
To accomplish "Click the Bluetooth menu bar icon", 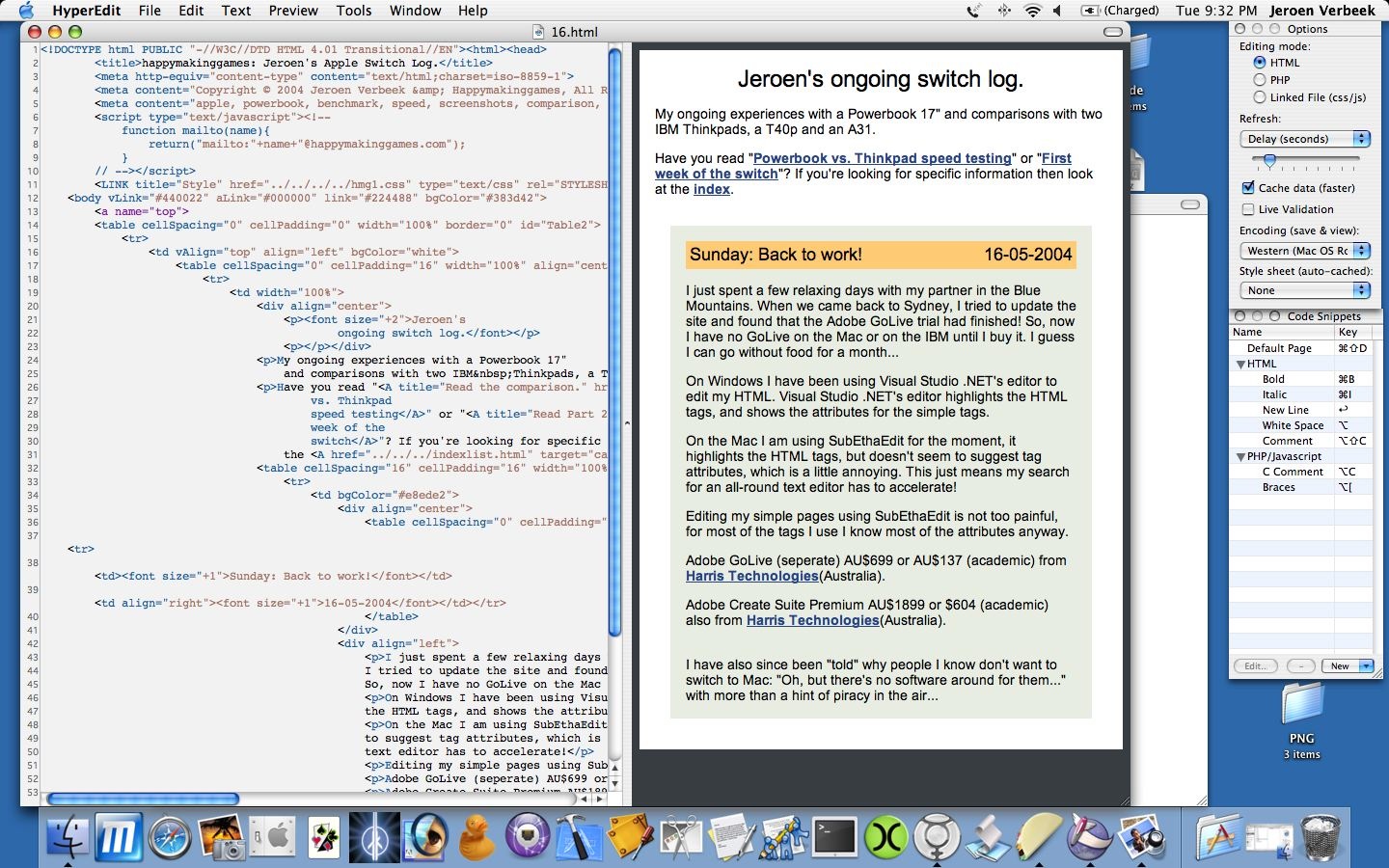I will click(1003, 11).
